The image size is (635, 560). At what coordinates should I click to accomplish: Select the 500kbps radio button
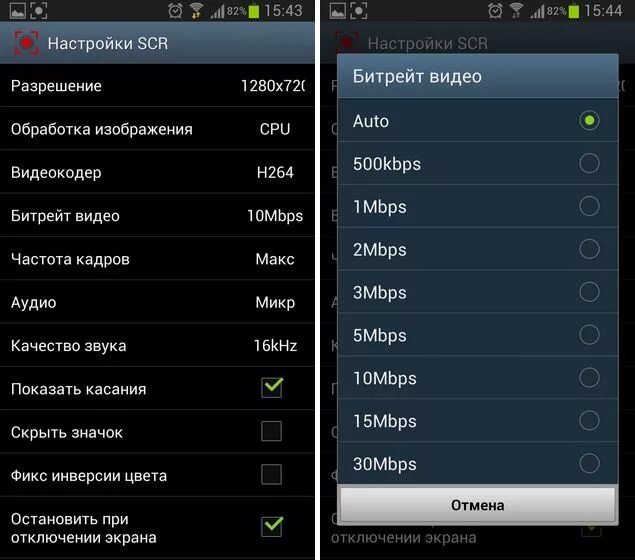[589, 163]
